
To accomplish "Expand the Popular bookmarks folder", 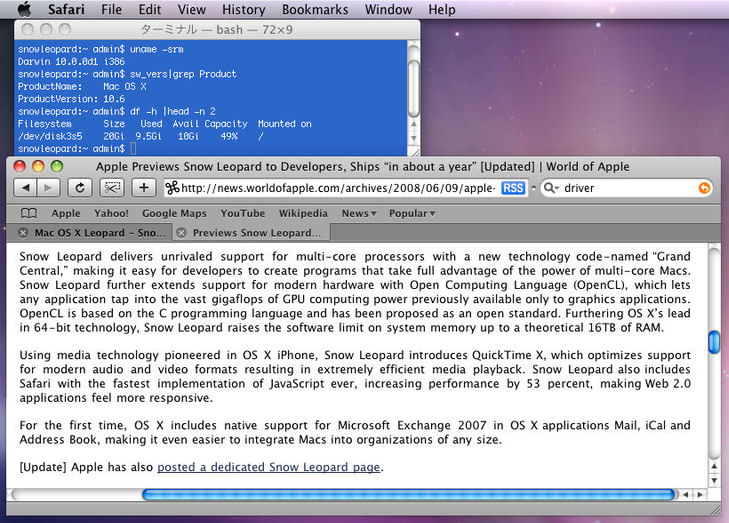I will click(412, 213).
